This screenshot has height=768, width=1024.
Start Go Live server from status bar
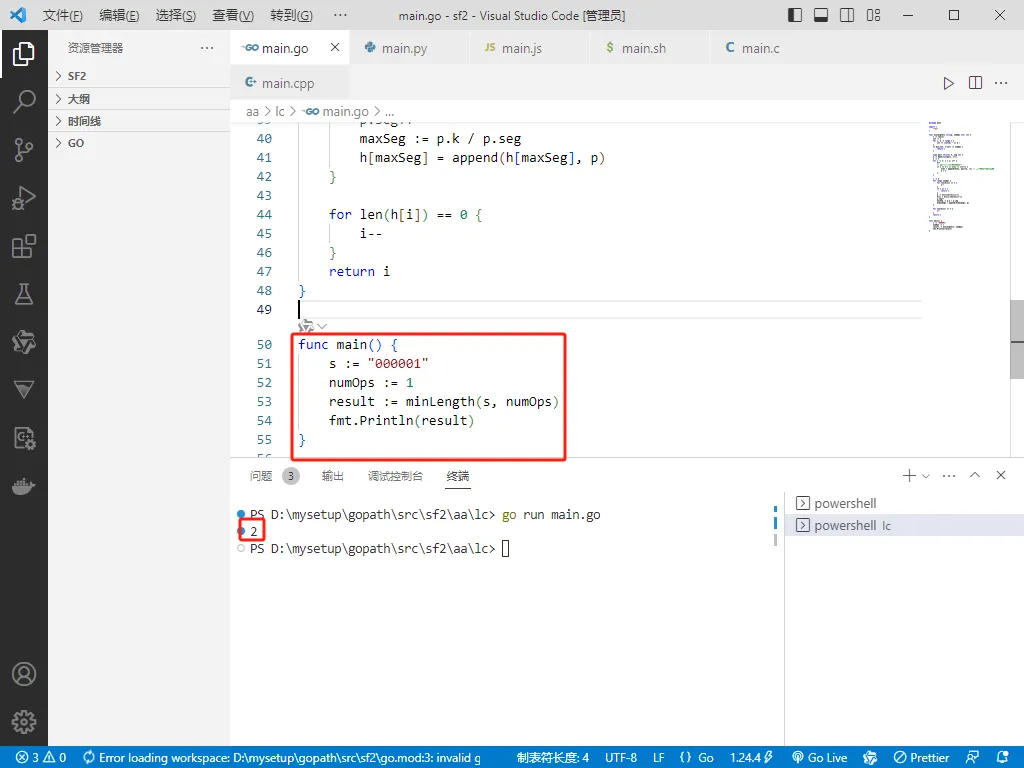pyautogui.click(x=820, y=758)
